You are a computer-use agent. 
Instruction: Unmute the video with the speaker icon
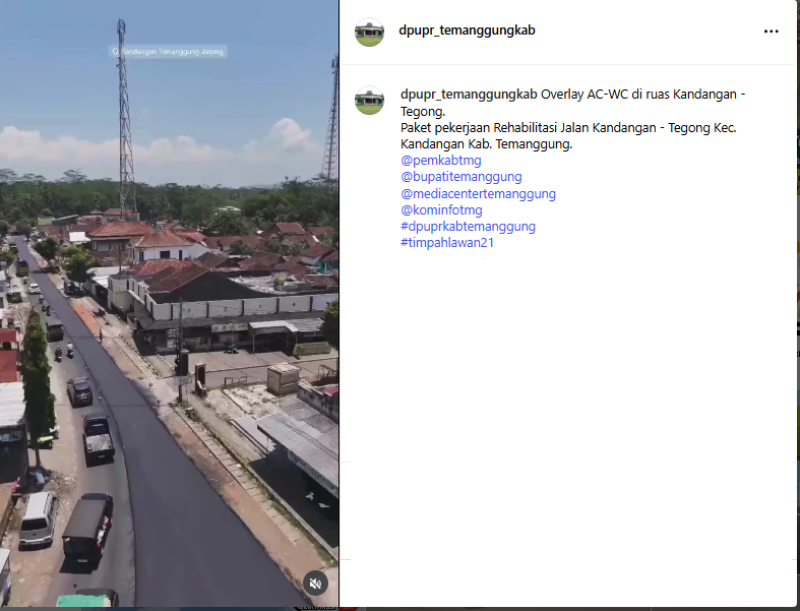315,583
